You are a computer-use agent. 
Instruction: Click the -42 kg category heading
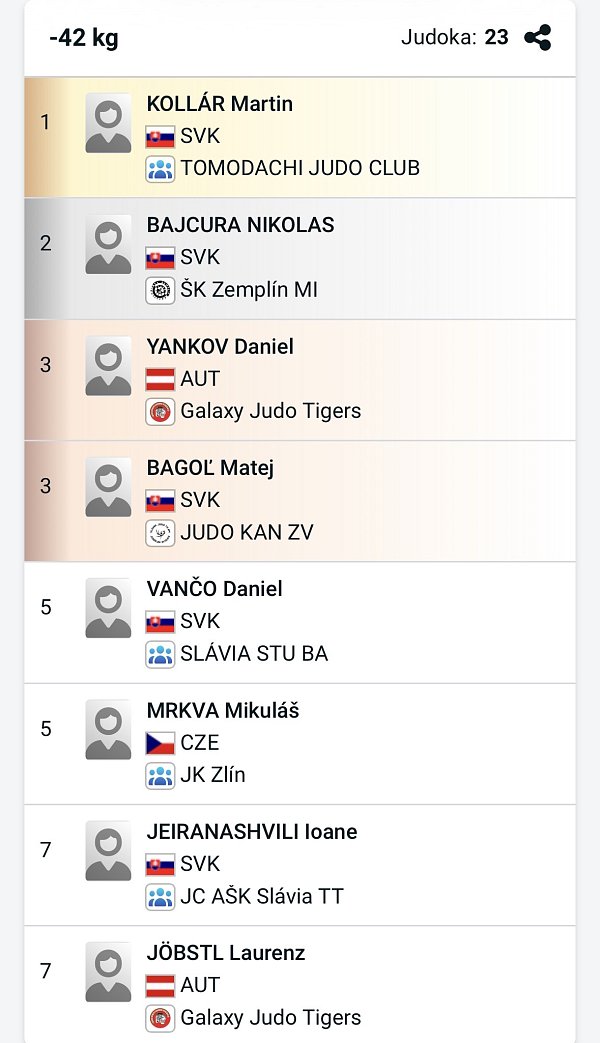[84, 39]
